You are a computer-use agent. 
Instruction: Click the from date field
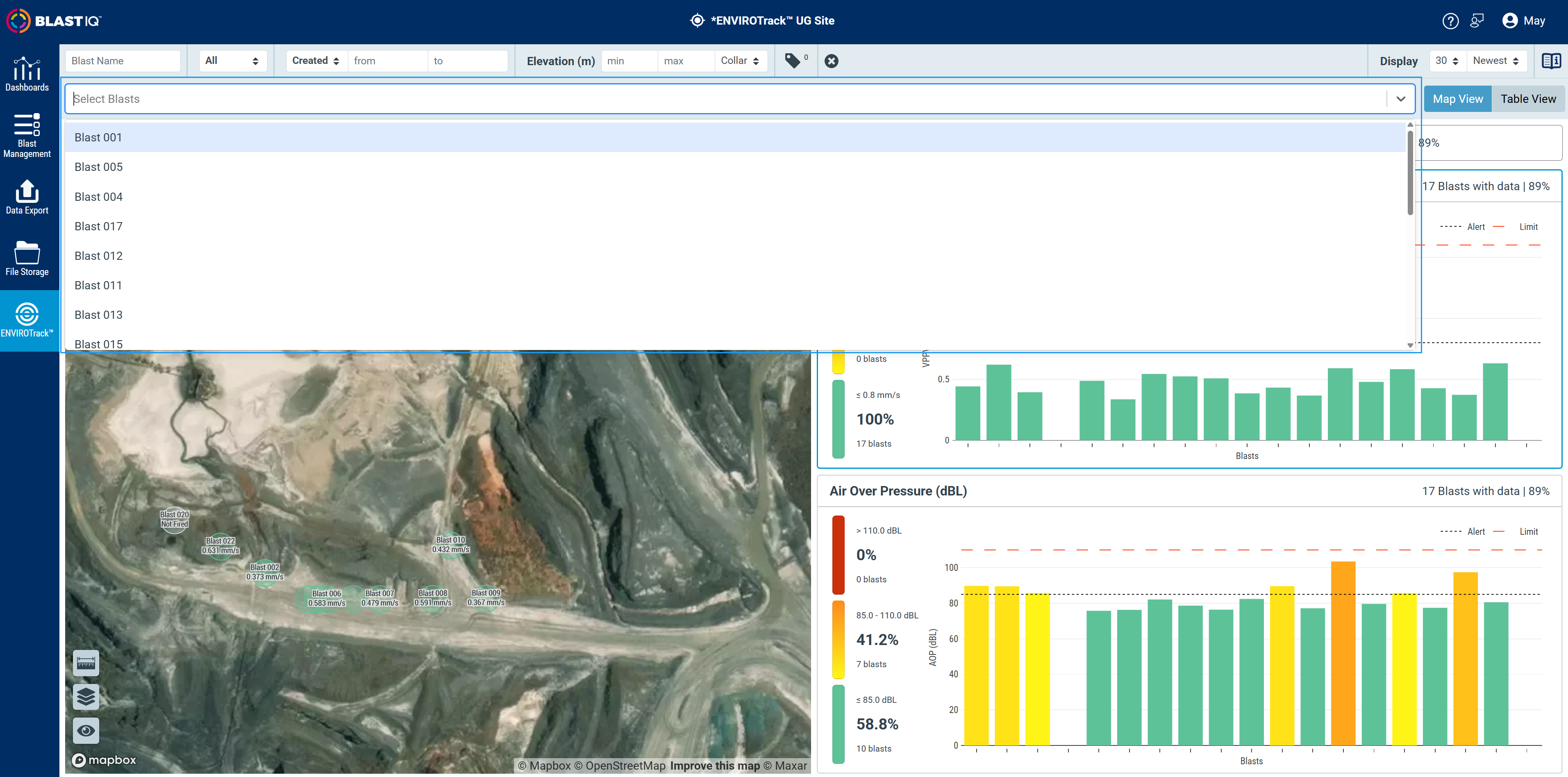tap(387, 60)
